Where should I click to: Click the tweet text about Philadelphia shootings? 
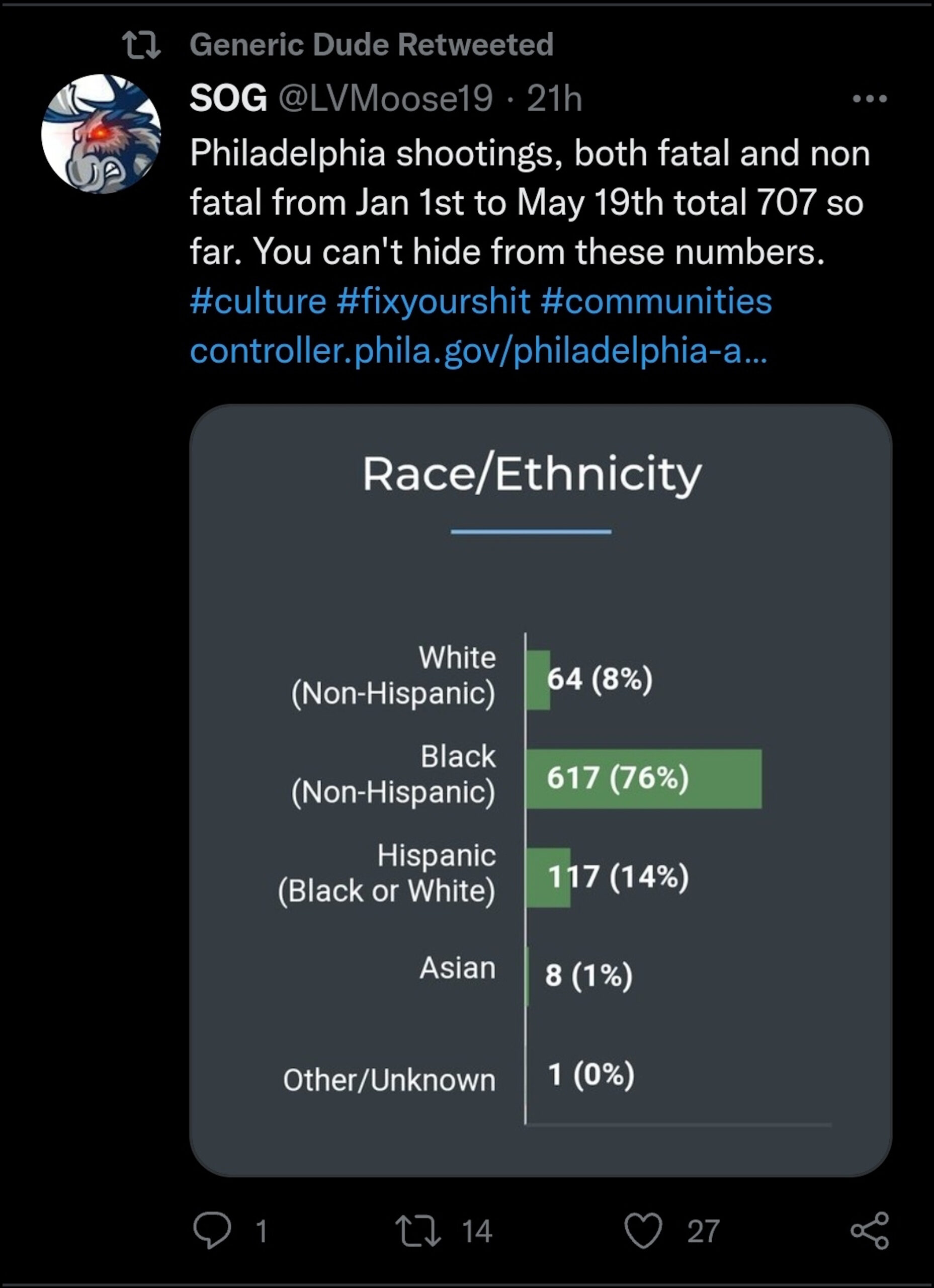coord(528,202)
